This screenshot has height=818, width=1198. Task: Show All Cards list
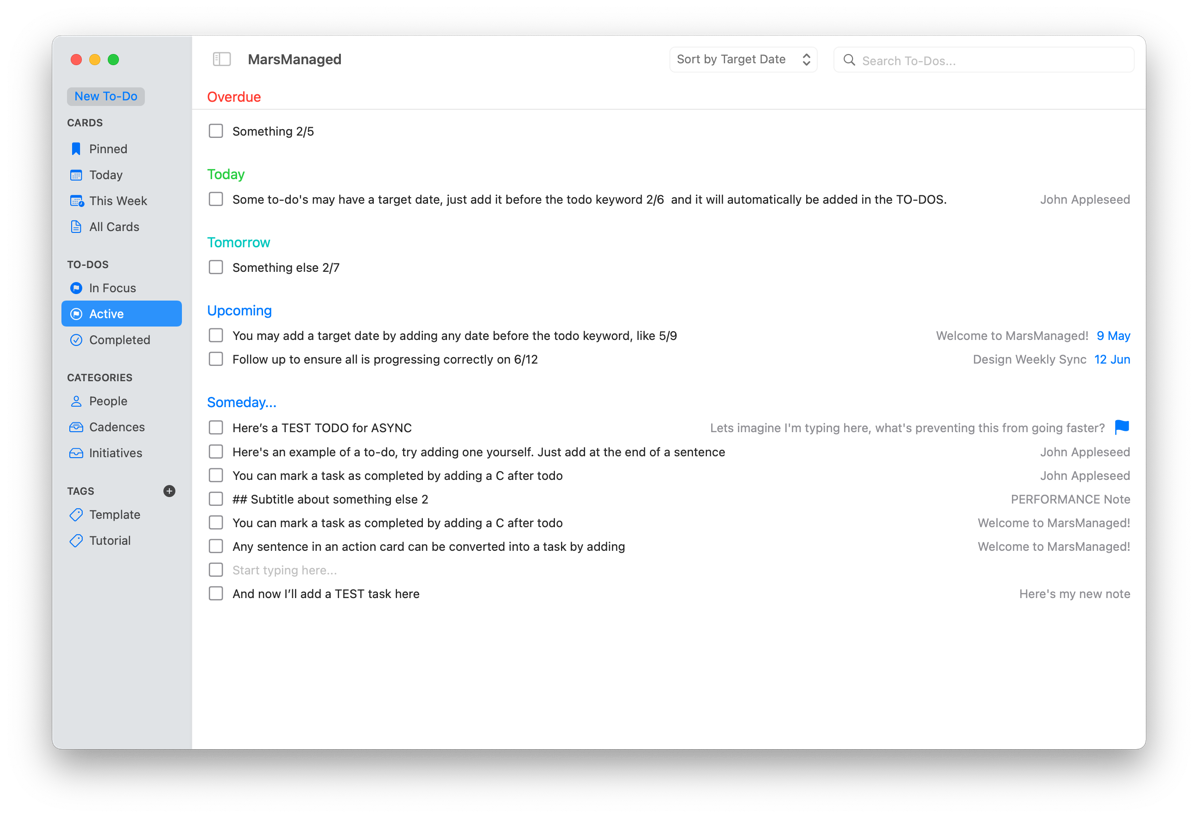coord(121,227)
